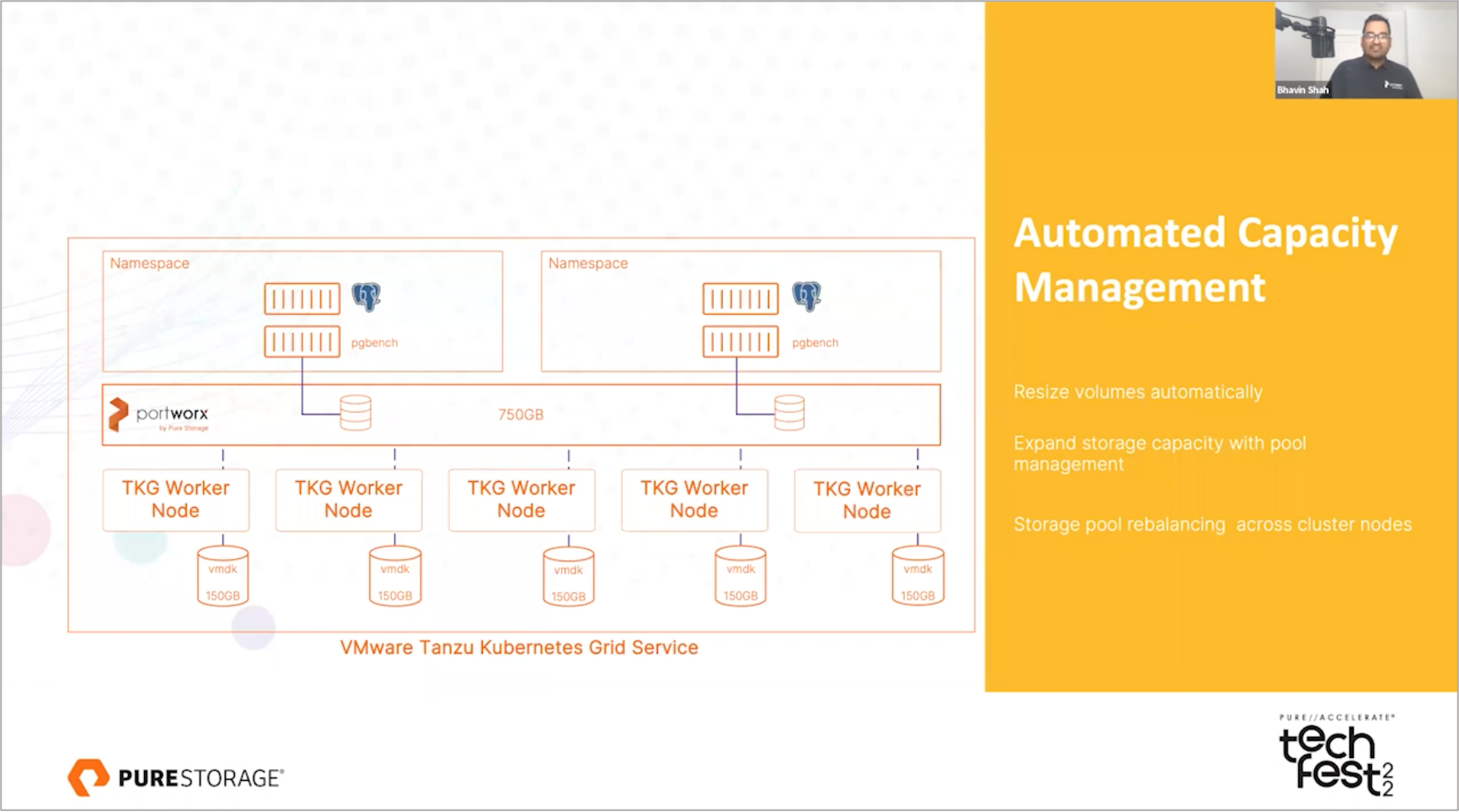Screen dimensions: 1459x812
Task: Click the right 'Namespace' label
Action: [588, 263]
